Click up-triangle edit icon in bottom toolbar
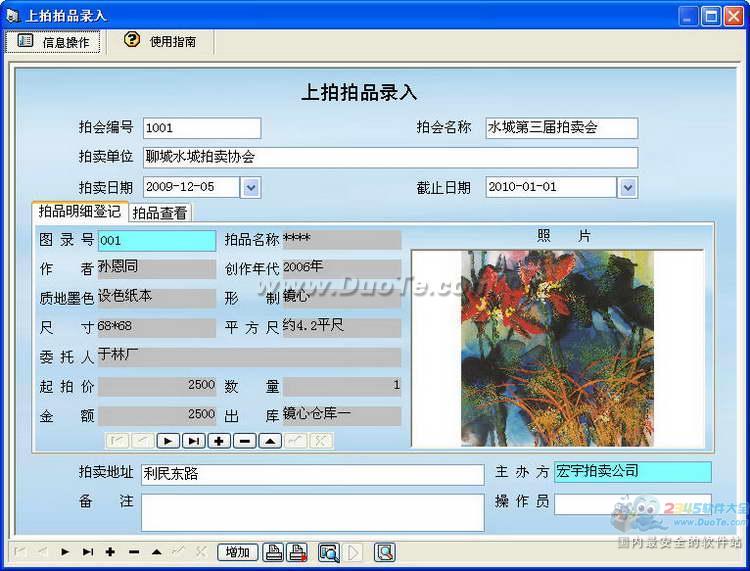The width and height of the screenshot is (750, 571). tap(156, 552)
